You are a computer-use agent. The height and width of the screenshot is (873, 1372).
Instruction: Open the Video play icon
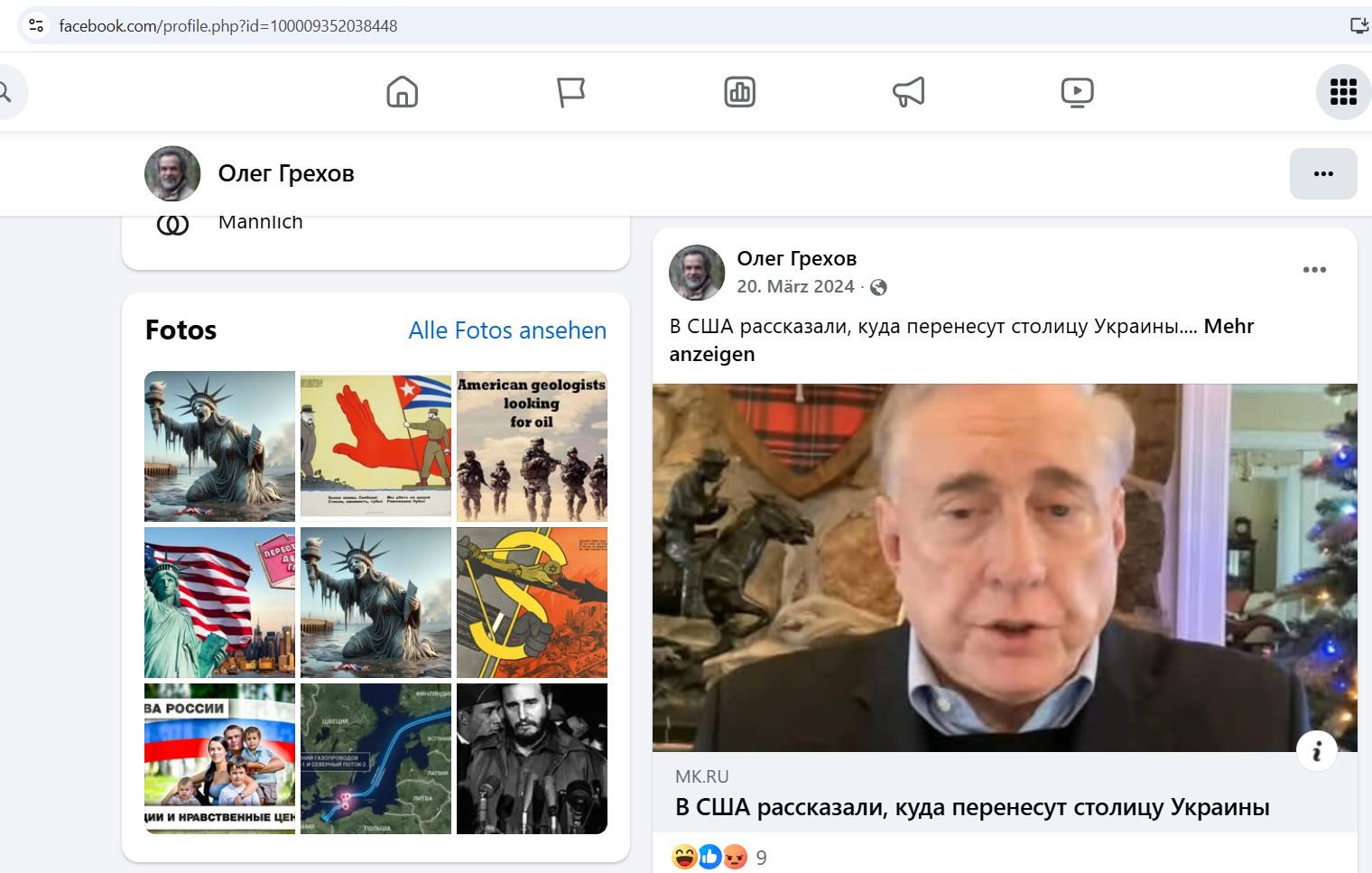click(1077, 92)
